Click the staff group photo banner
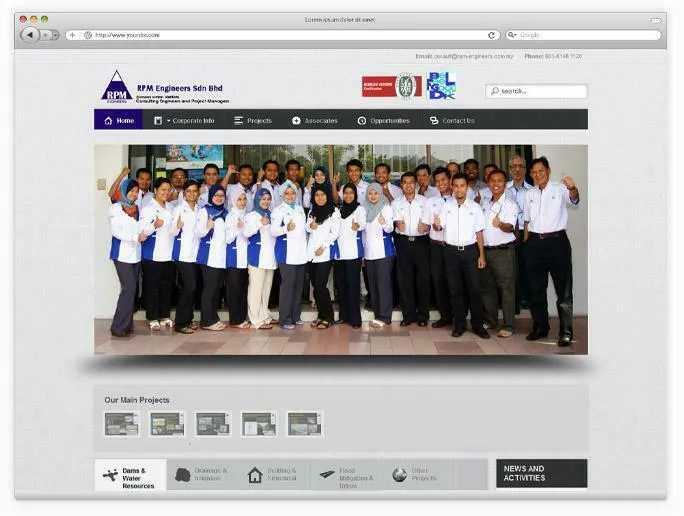Viewport: 684px width, 516px height. (341, 249)
